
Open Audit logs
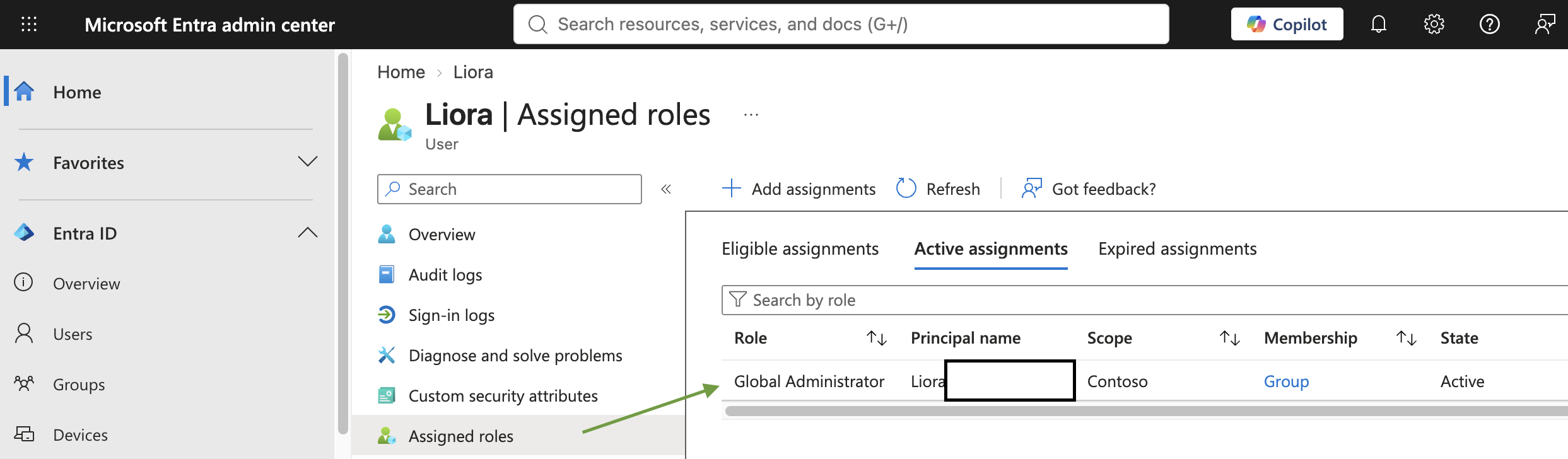click(x=445, y=275)
